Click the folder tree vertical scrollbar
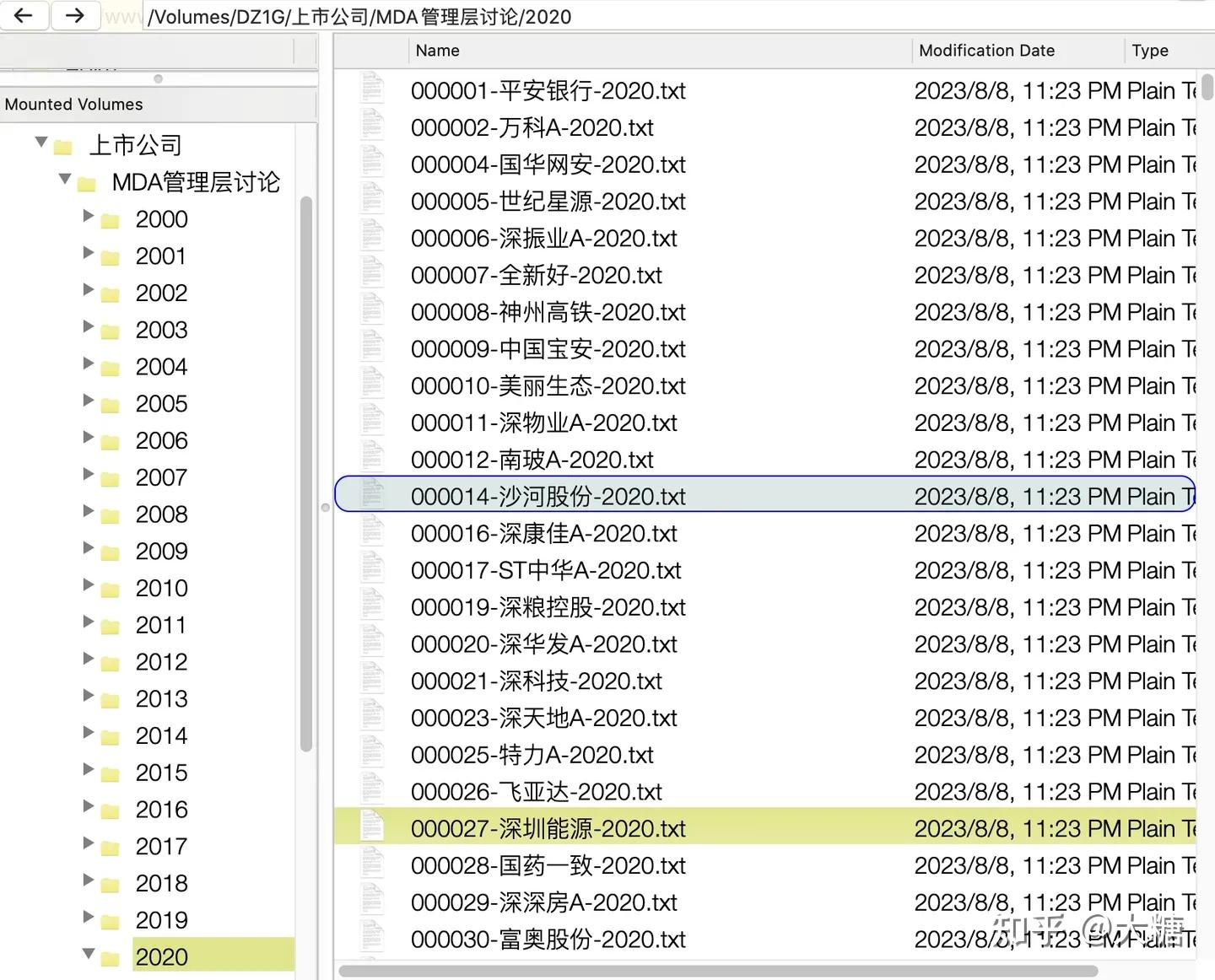The height and width of the screenshot is (980, 1215). click(x=306, y=474)
